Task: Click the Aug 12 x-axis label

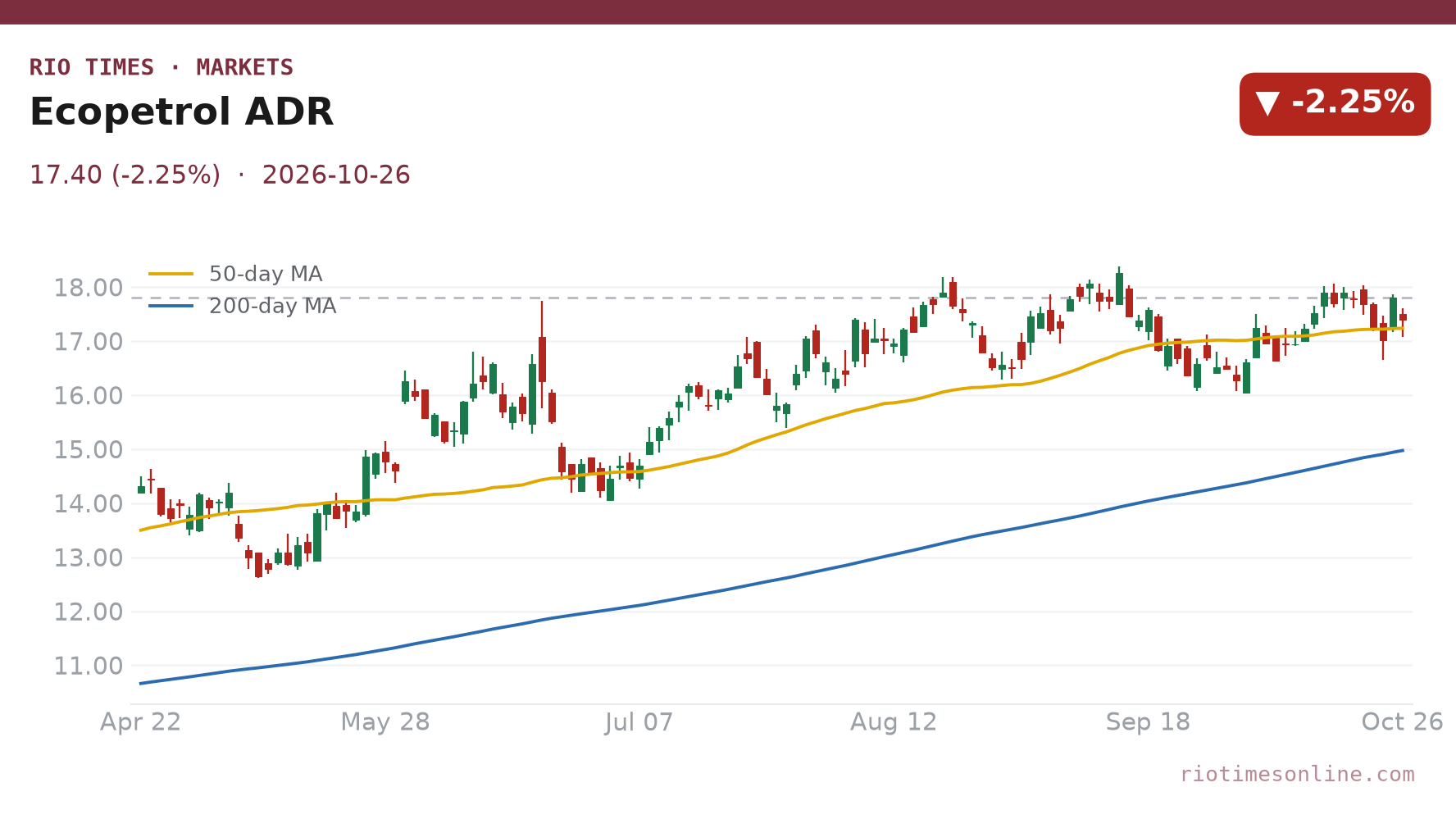Action: pyautogui.click(x=894, y=722)
